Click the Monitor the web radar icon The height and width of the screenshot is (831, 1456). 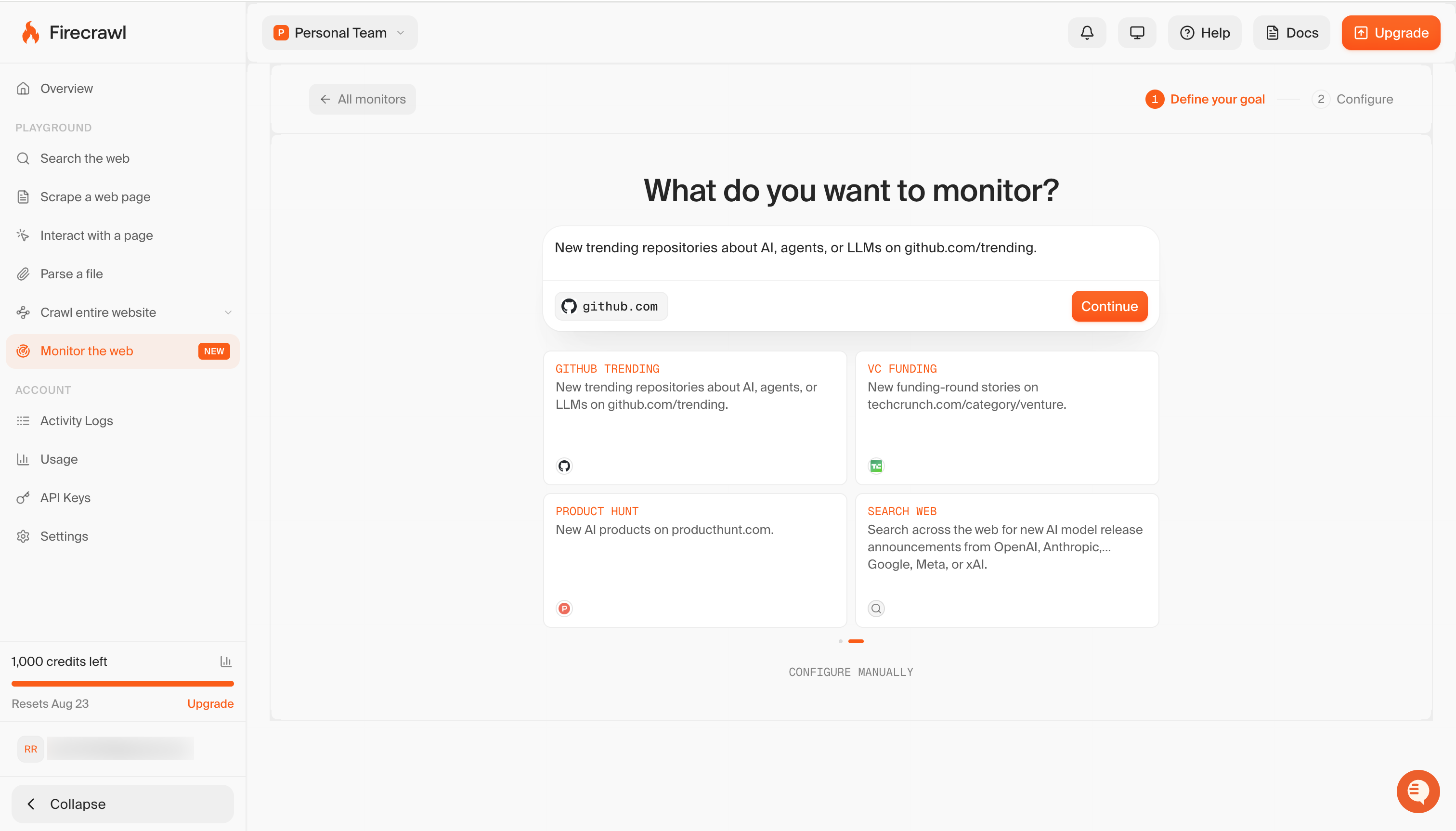tap(23, 351)
